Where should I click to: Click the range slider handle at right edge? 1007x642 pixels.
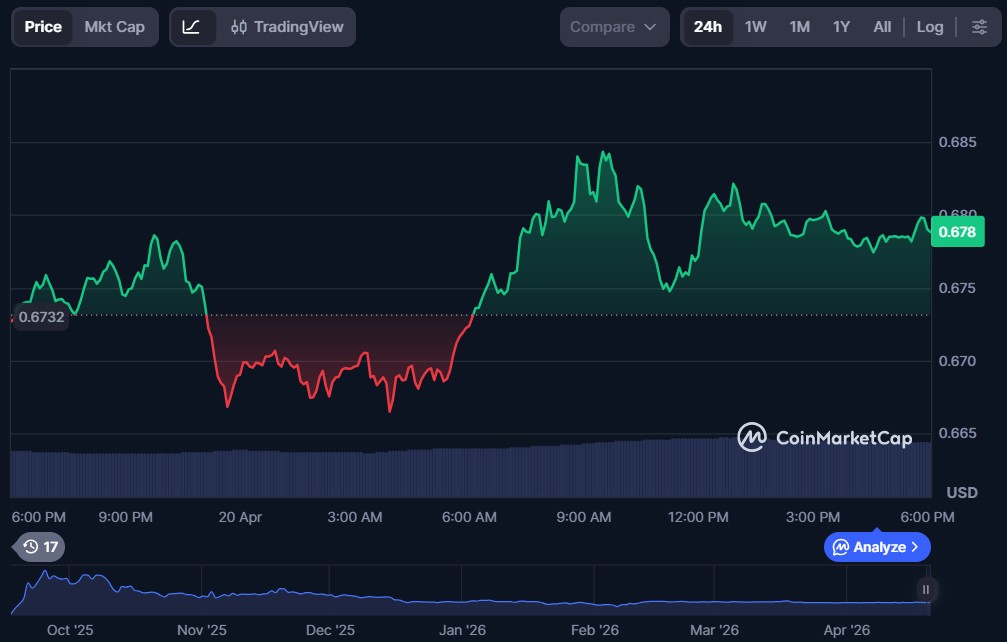[926, 589]
